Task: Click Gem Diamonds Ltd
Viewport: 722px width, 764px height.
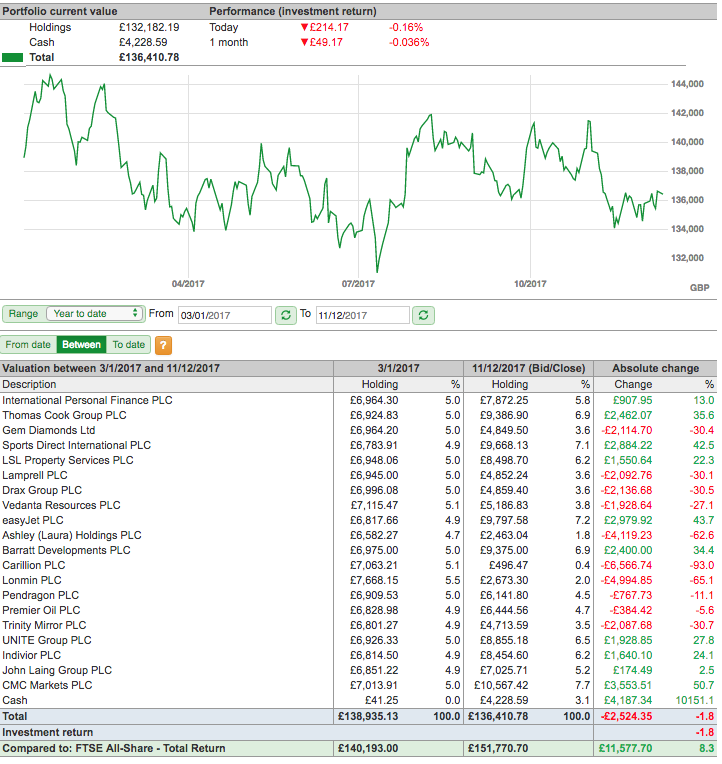Action: (x=49, y=430)
